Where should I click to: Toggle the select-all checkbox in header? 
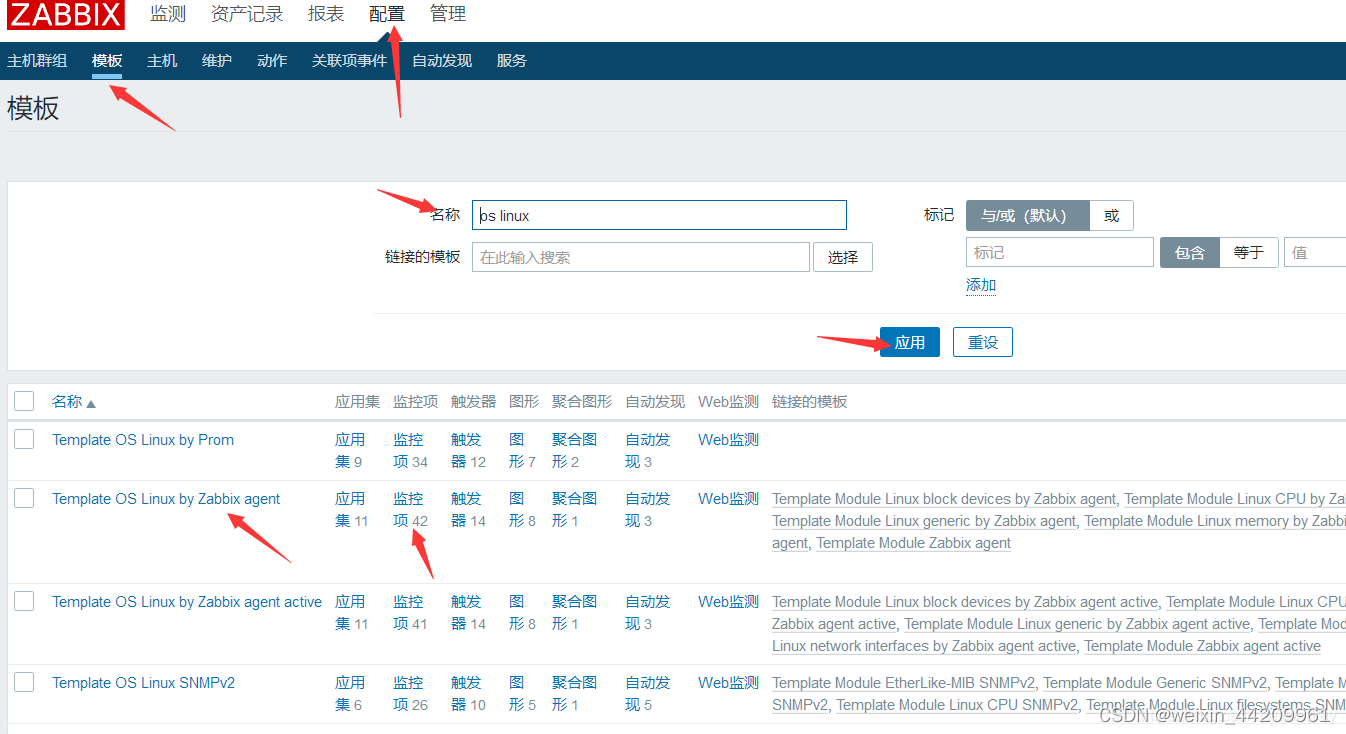pos(24,401)
